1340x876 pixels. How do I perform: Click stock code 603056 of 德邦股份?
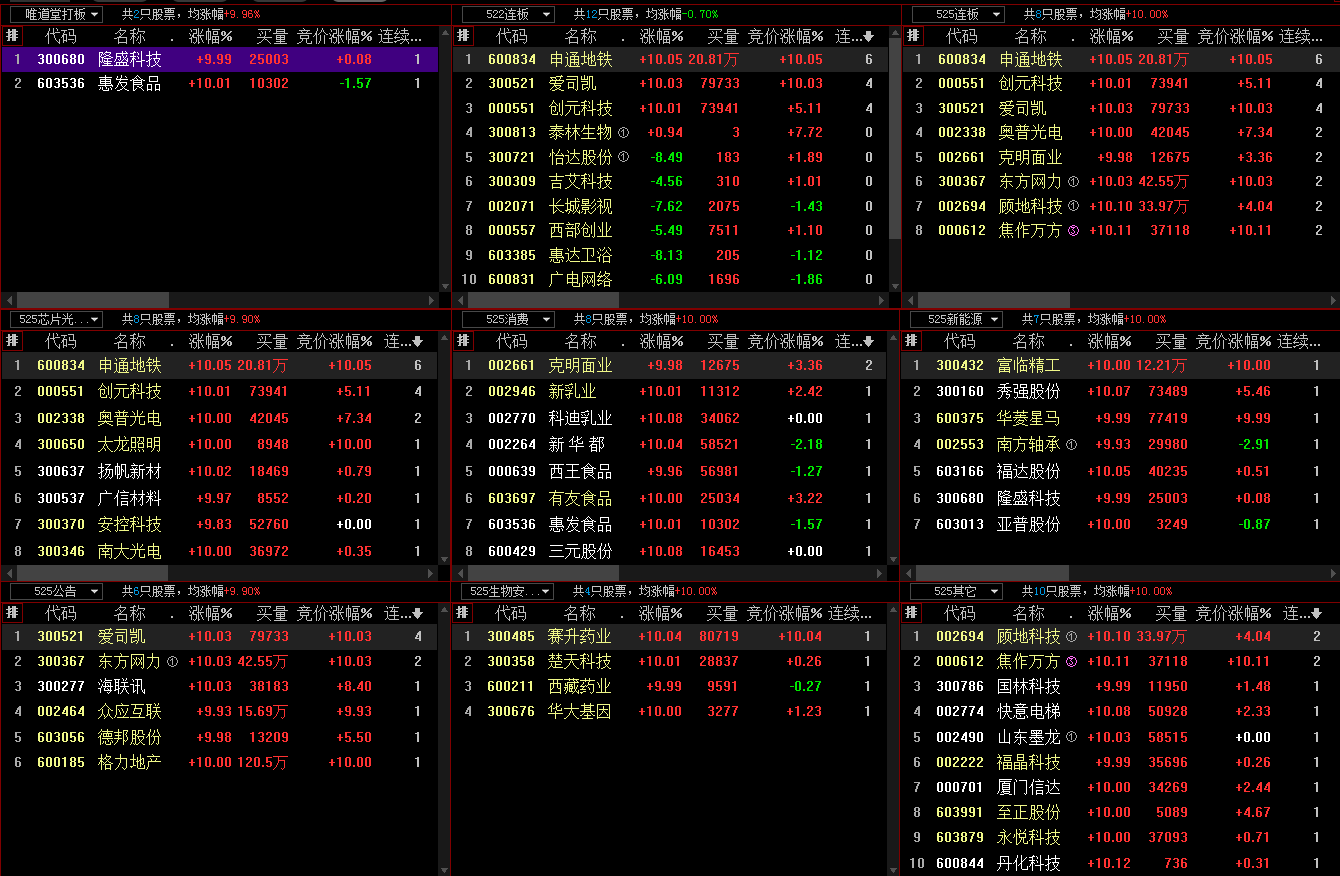62,737
